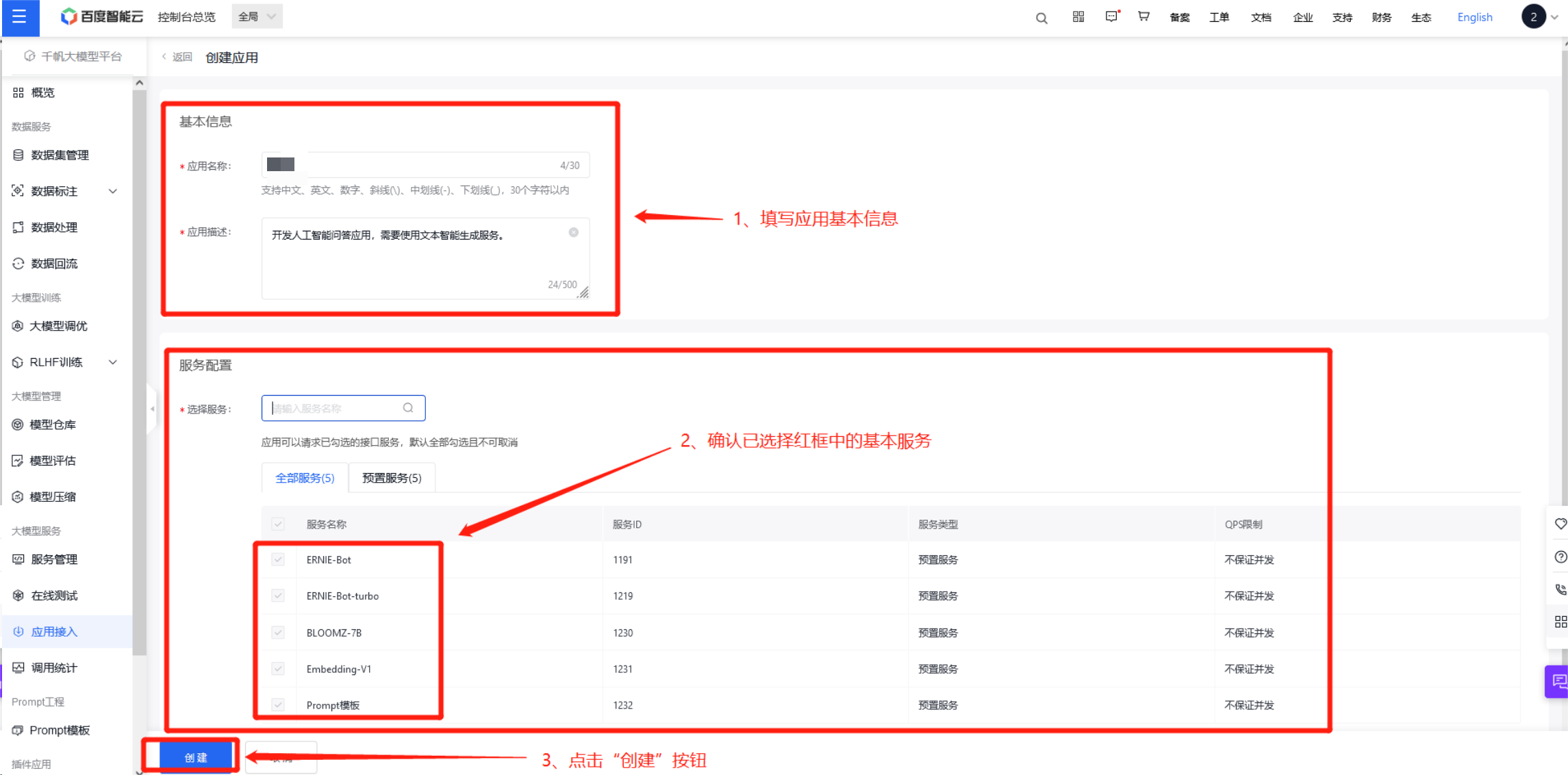Open 数据集管理 in sidebar
Image resolution: width=1568 pixels, height=775 pixels.
60,155
